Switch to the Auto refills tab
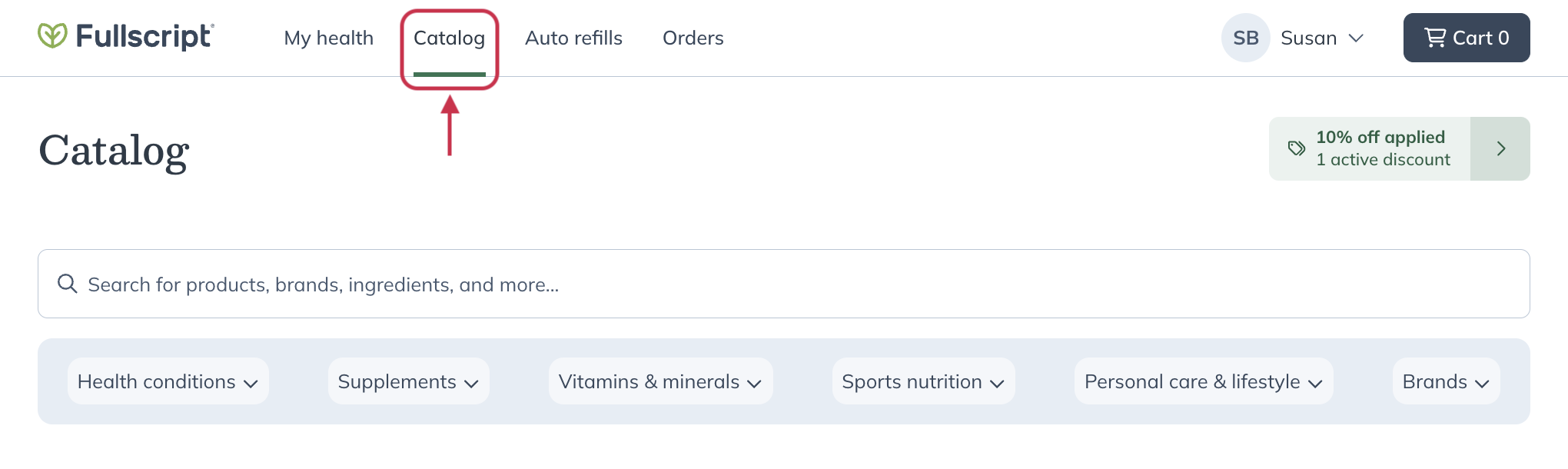Image resolution: width=1568 pixels, height=469 pixels. click(x=573, y=38)
